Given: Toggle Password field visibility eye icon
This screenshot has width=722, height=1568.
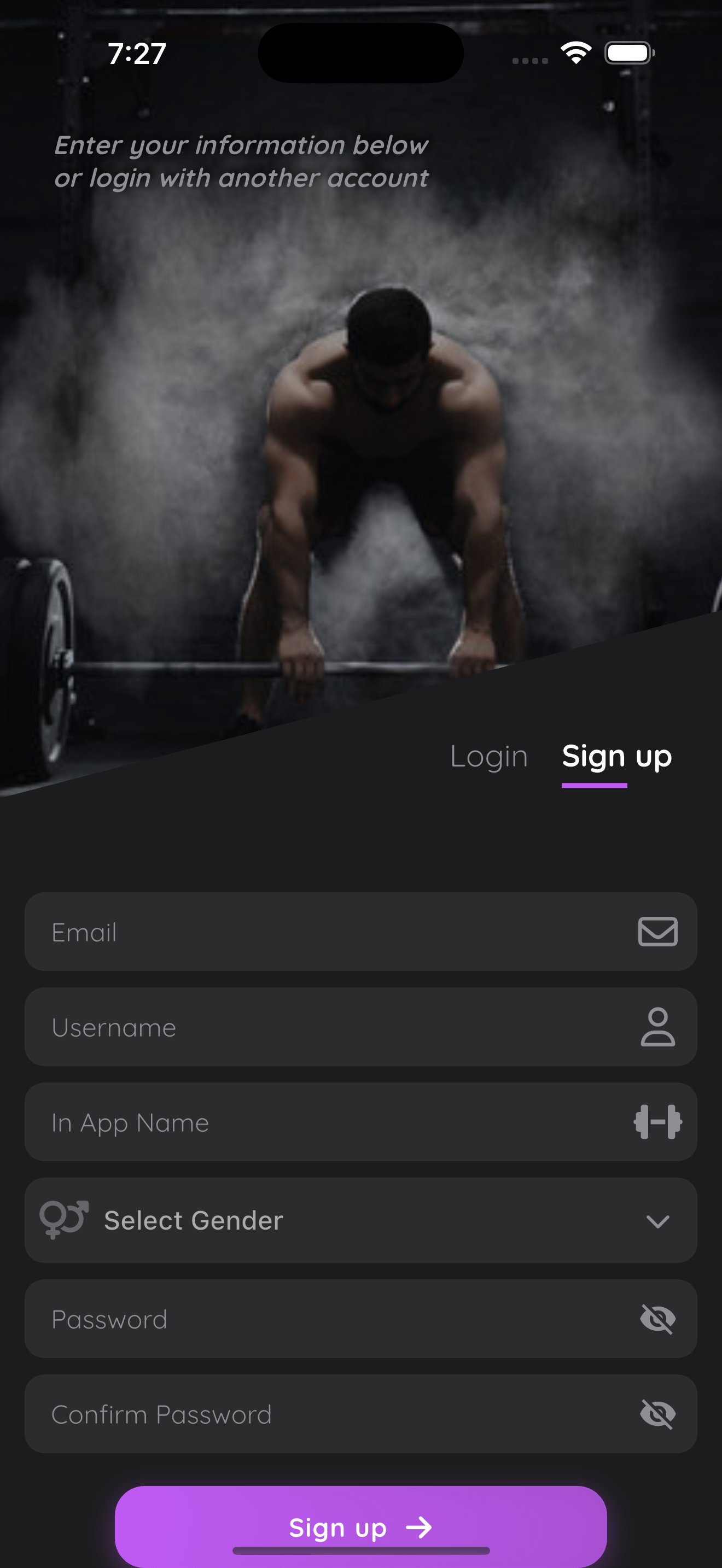Looking at the screenshot, I should [x=657, y=1319].
